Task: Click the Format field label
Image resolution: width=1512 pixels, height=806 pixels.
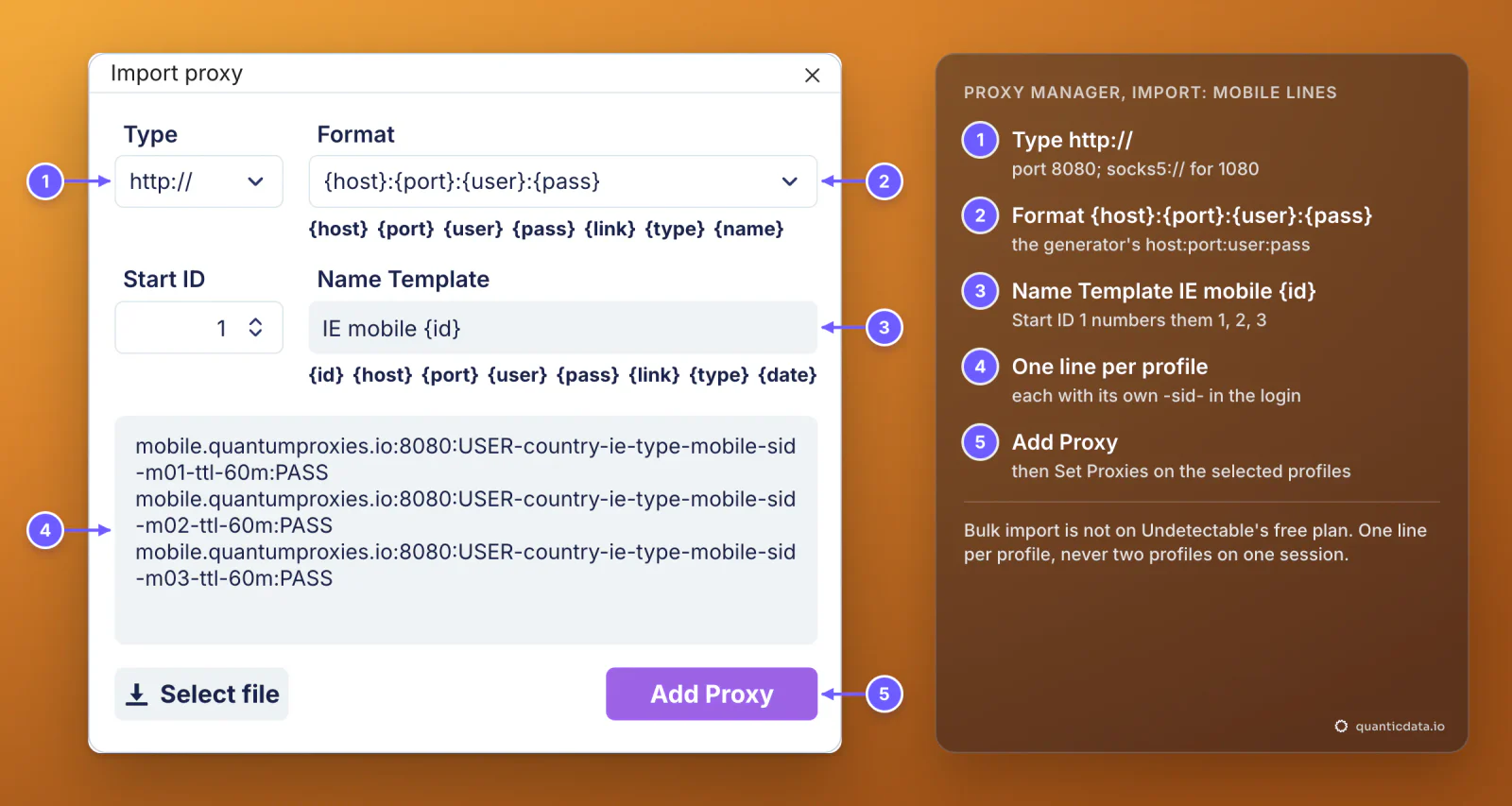Action: (x=355, y=134)
